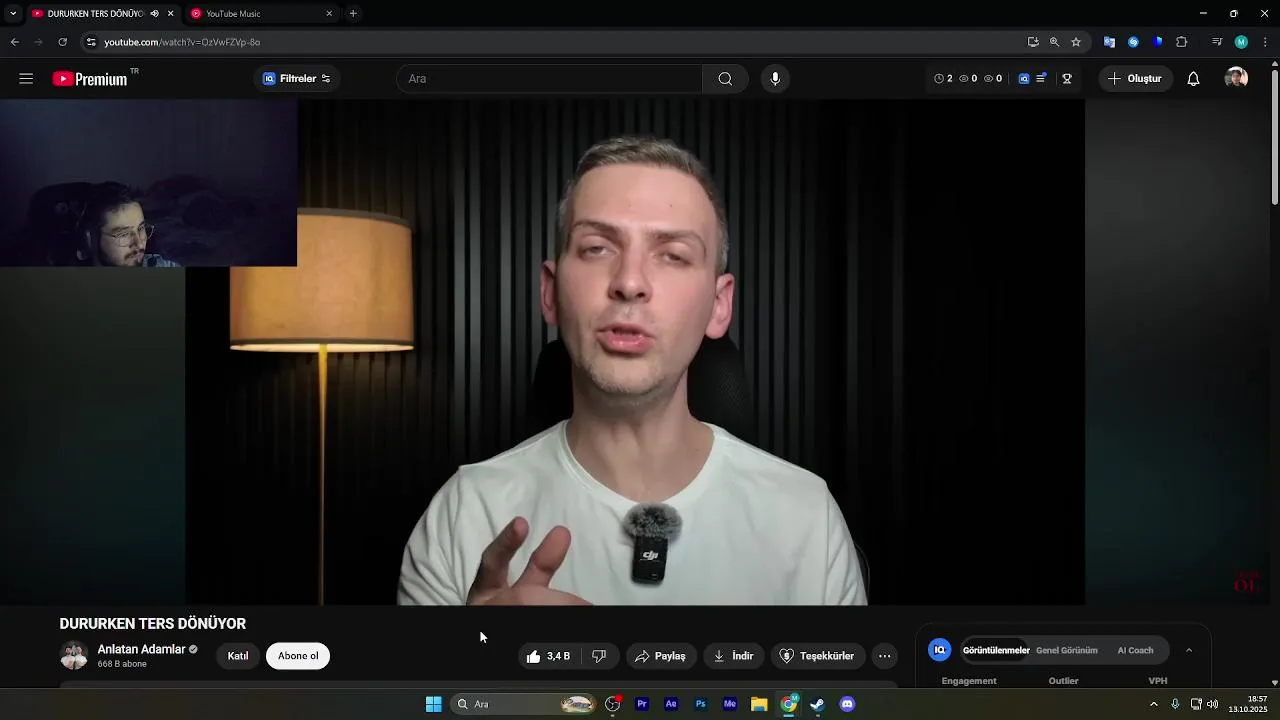Viewport: 1280px width, 720px height.
Task: Open vidIQ list icon with blue dot
Action: pyautogui.click(x=1041, y=78)
